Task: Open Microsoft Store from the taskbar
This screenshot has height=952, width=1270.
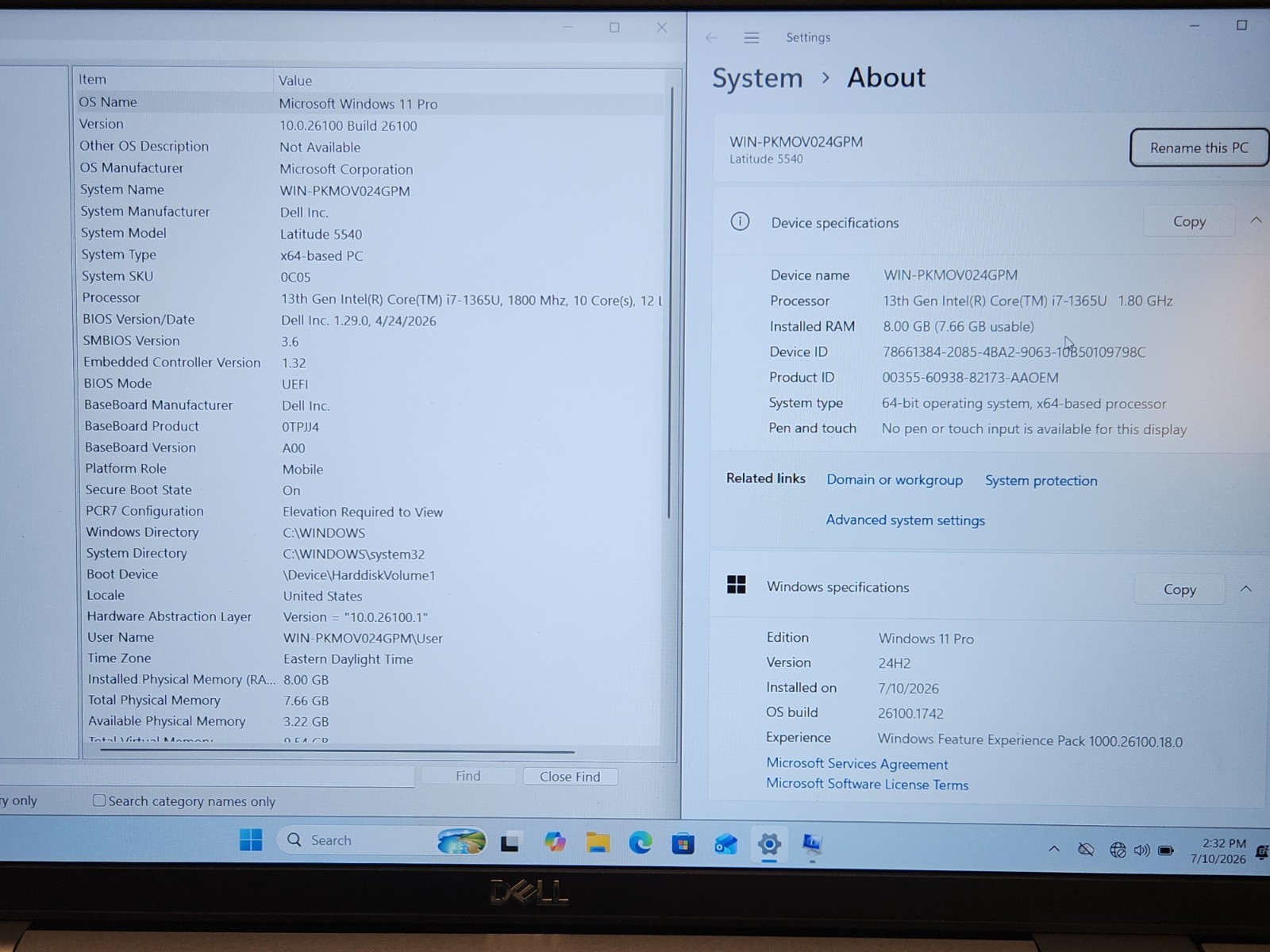Action: [x=683, y=843]
